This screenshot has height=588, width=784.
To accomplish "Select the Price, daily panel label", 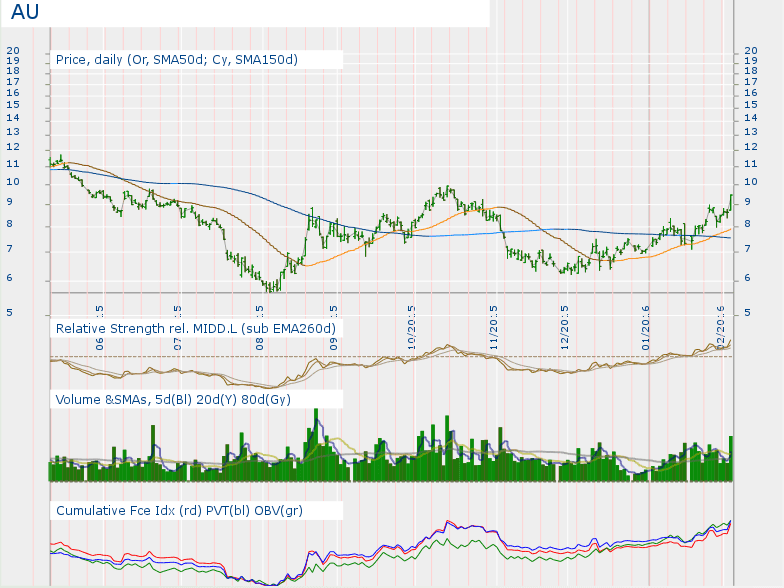I will (176, 60).
